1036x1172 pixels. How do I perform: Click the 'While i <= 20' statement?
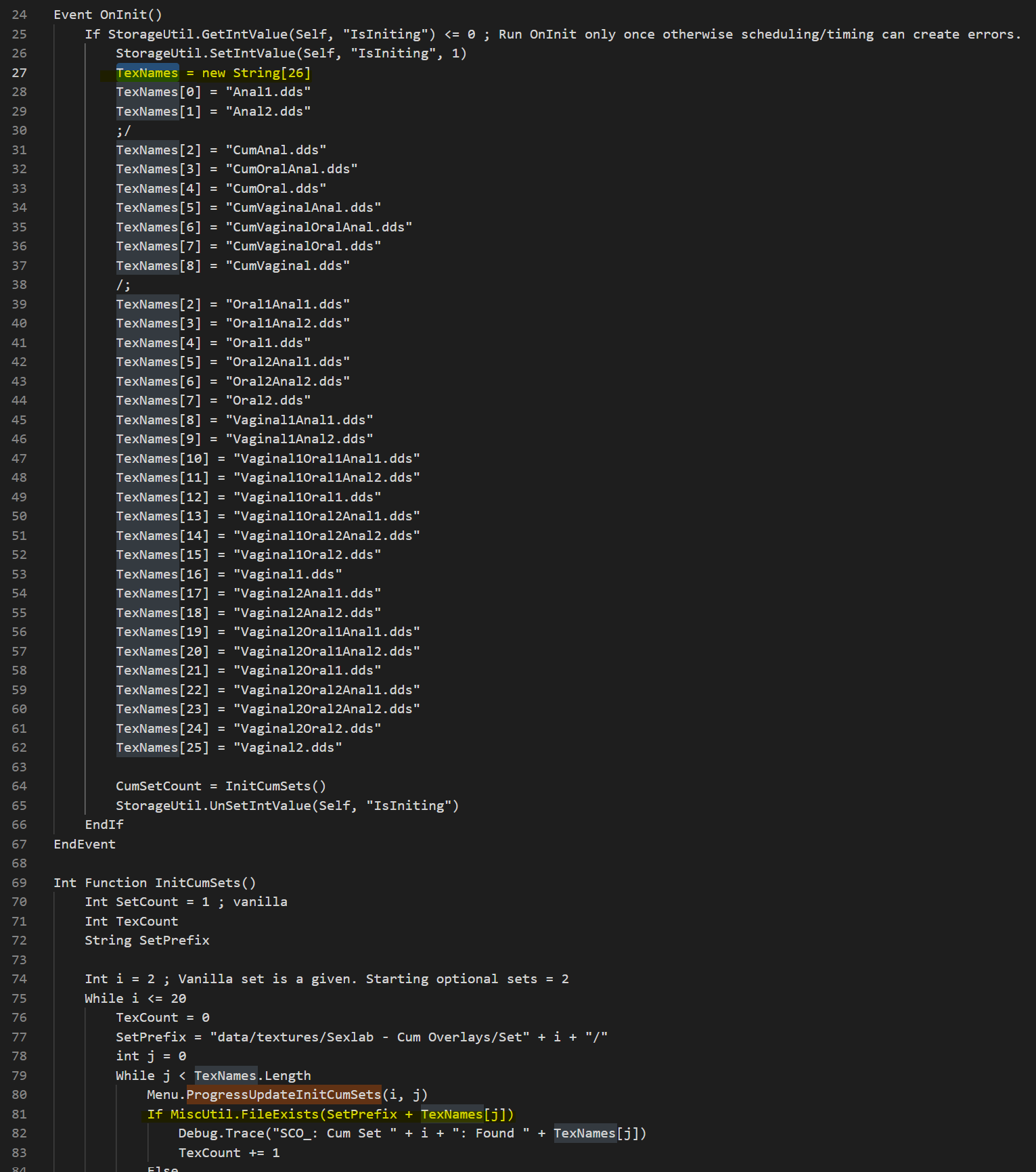tap(135, 998)
